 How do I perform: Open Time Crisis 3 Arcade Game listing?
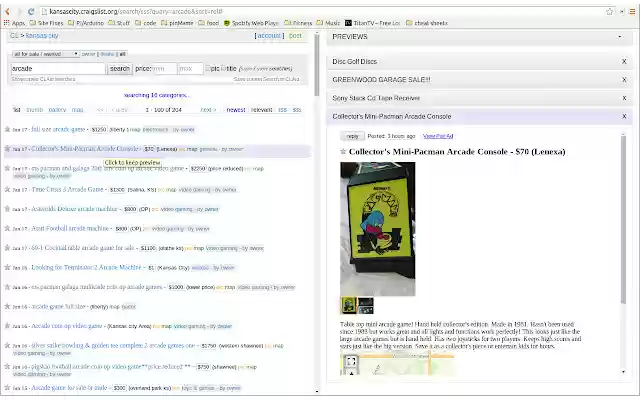67,189
